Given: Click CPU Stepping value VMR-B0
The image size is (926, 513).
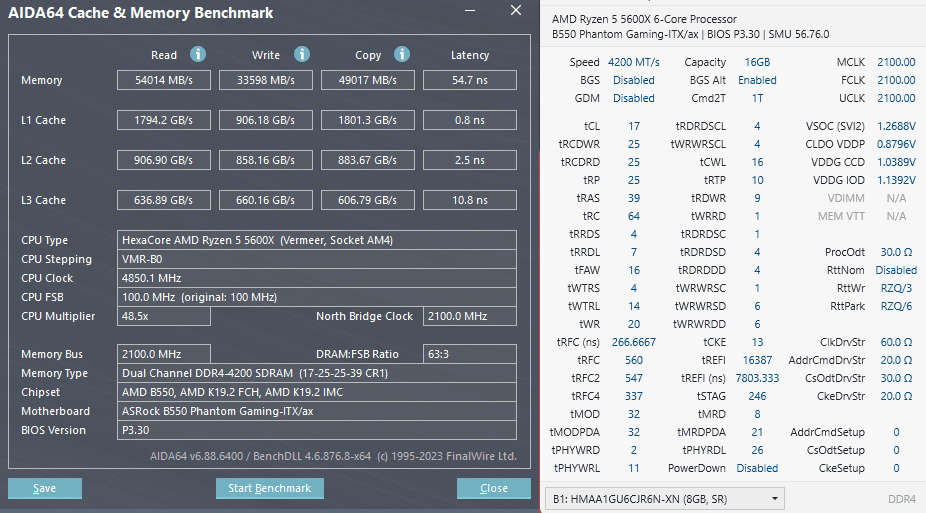Looking at the screenshot, I should tap(317, 259).
